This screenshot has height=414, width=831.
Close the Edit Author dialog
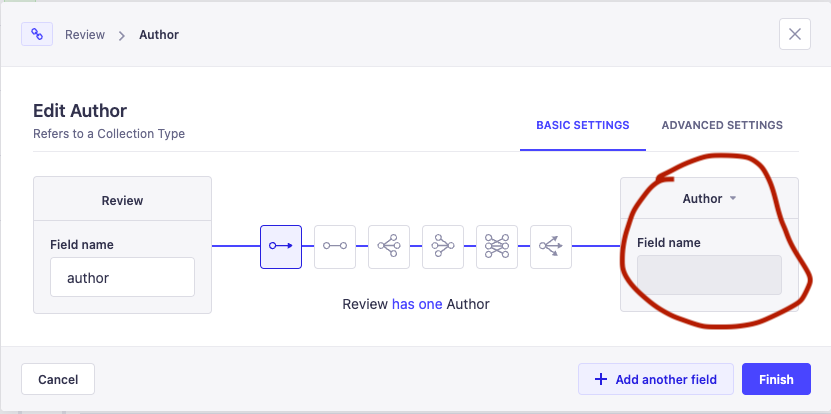tap(794, 34)
